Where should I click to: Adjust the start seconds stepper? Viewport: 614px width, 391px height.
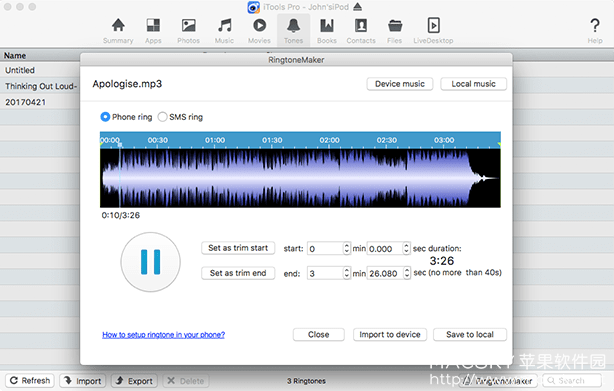tap(406, 249)
